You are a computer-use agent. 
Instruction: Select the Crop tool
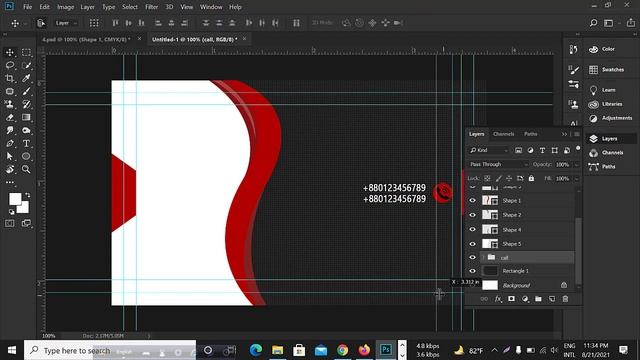pyautogui.click(x=10, y=78)
